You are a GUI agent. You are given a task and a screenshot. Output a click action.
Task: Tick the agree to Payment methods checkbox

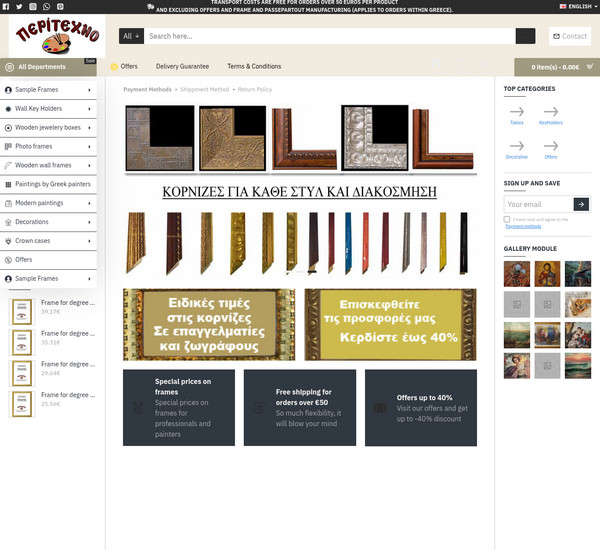(x=507, y=219)
